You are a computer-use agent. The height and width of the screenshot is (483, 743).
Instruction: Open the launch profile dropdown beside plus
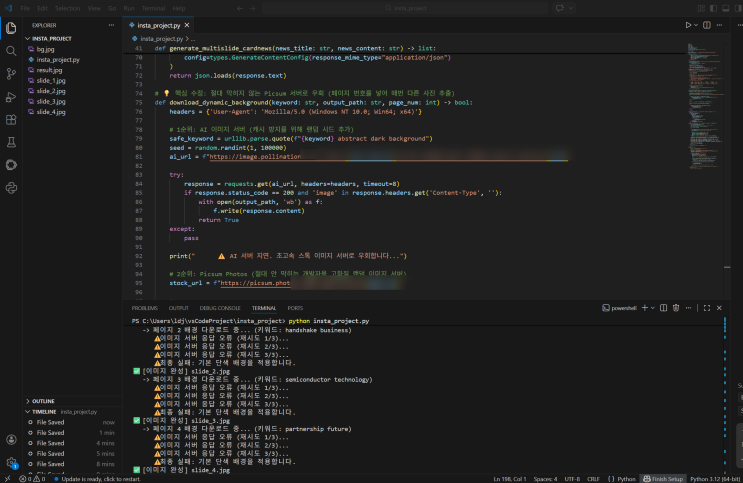click(x=652, y=308)
